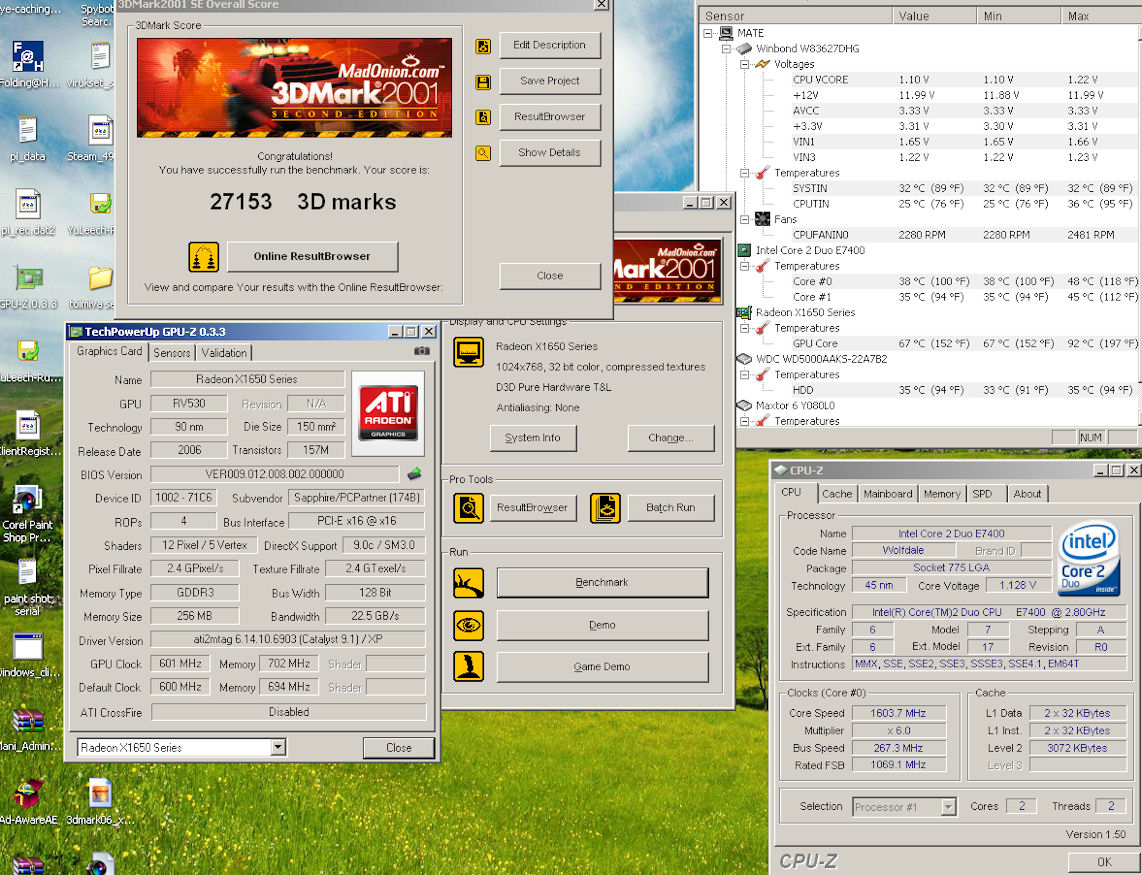Switch to the Validation tab in GPU-Z
1142x875 pixels.
224,353
